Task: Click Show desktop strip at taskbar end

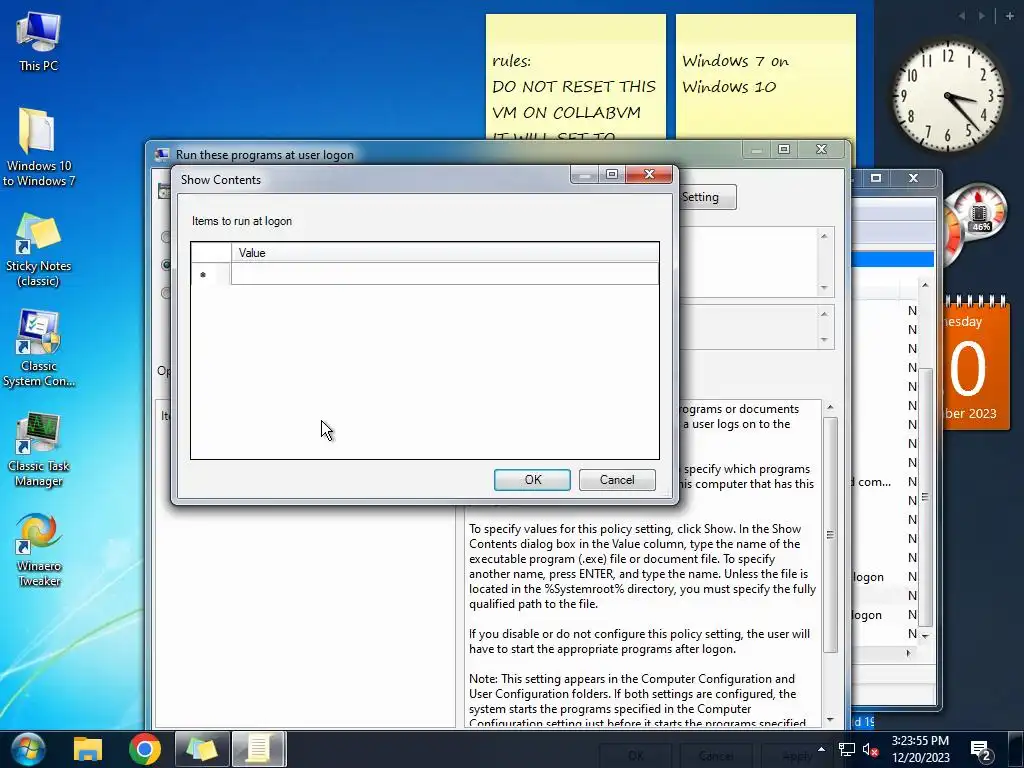Action: [x=1016, y=749]
